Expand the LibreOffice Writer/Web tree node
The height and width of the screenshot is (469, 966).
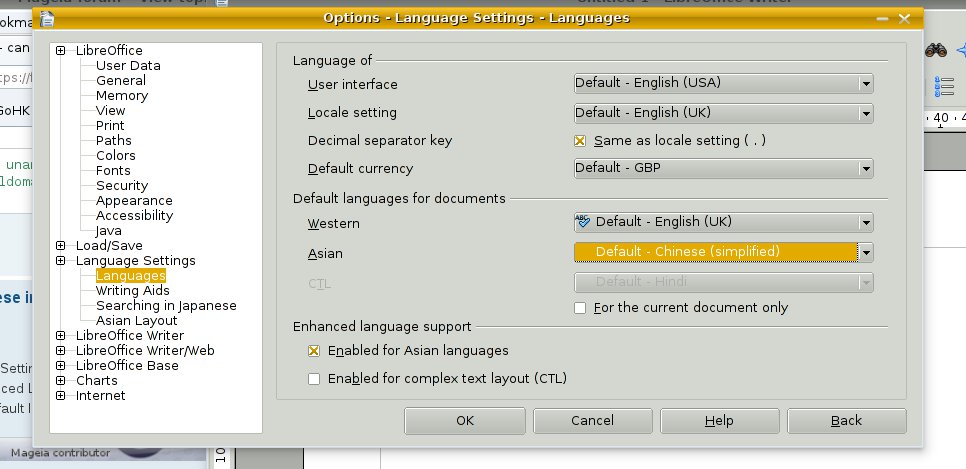coord(60,351)
